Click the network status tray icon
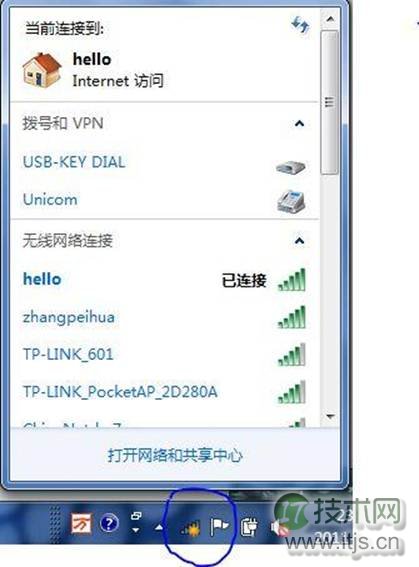Image resolution: width=419 pixels, height=567 pixels. (191, 529)
